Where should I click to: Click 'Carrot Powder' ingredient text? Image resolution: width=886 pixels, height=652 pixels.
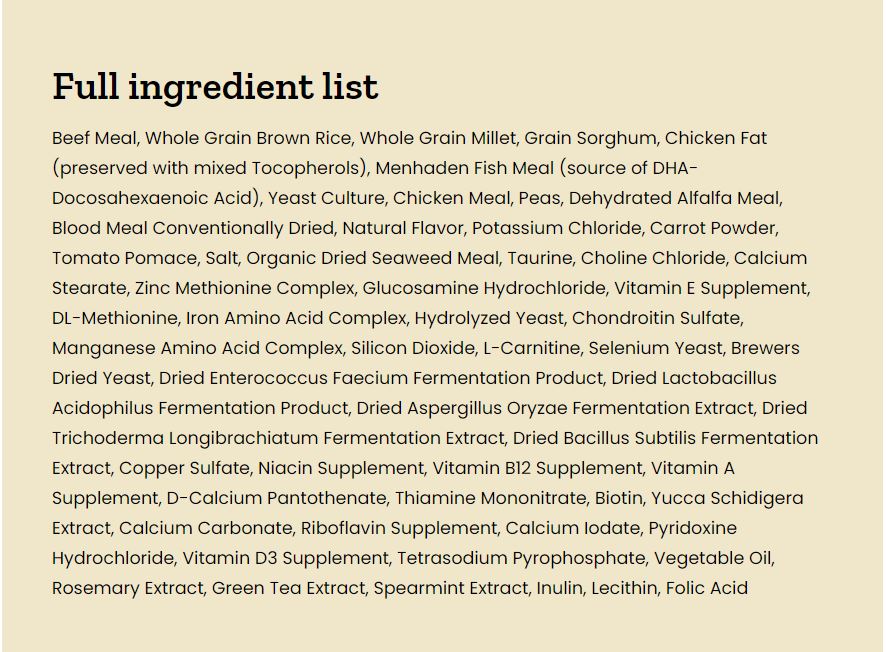(x=713, y=228)
